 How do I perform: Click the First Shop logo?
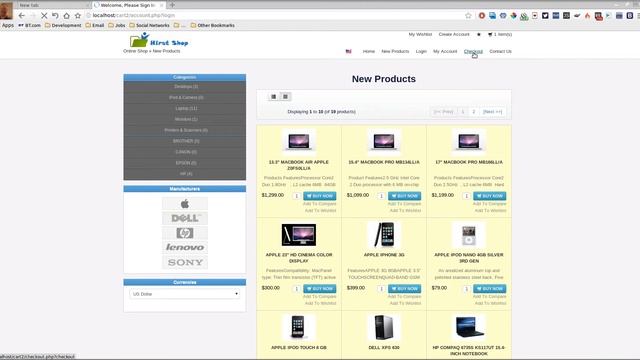(159, 40)
